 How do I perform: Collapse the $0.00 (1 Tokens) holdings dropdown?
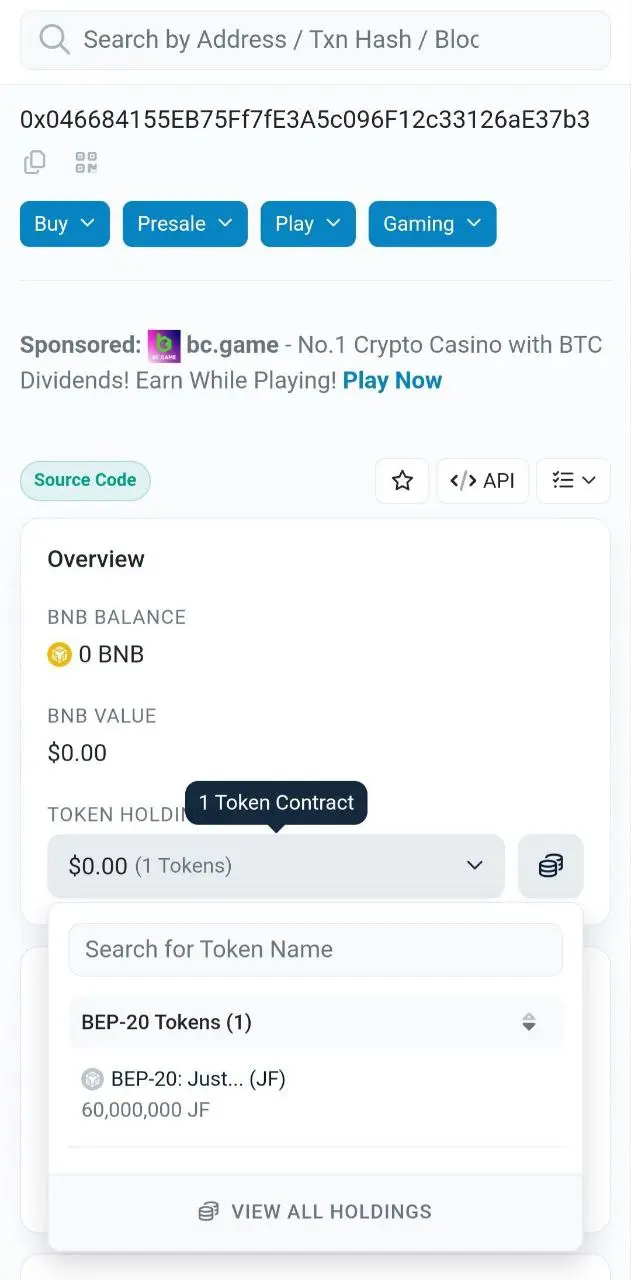[276, 866]
